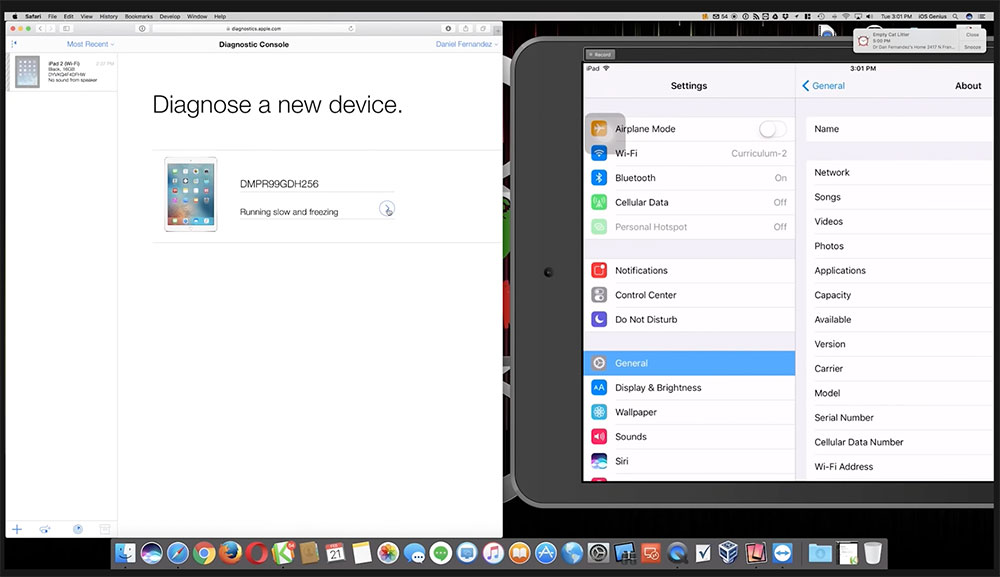This screenshot has height=577, width=1000.
Task: Add a new device with the plus icon
Action: tap(17, 529)
